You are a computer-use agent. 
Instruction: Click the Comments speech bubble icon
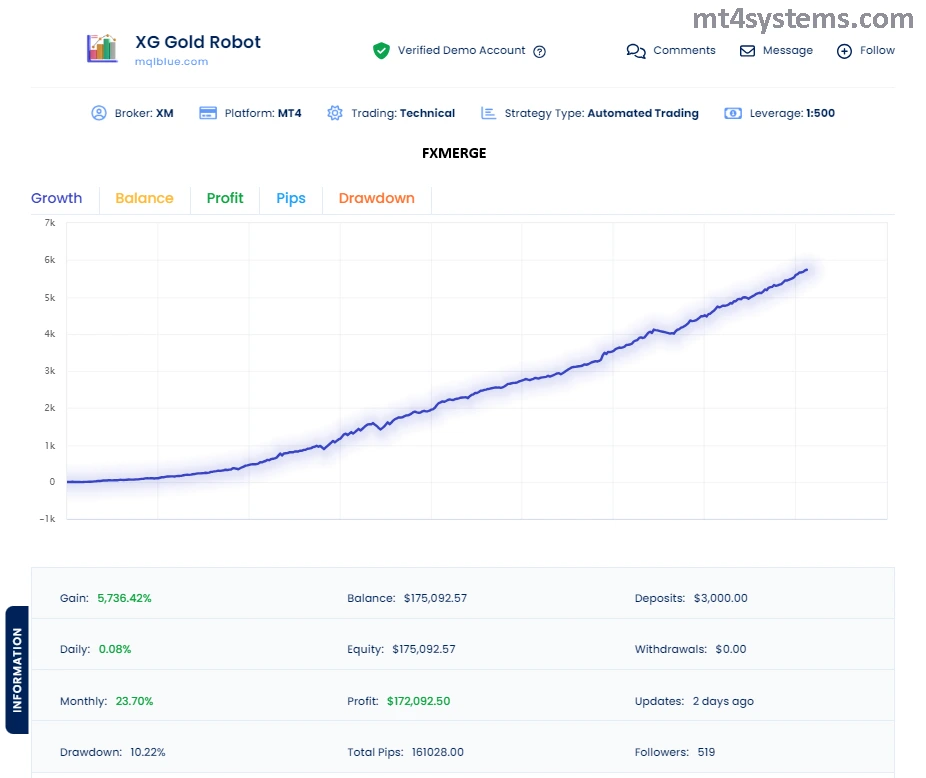pos(636,51)
